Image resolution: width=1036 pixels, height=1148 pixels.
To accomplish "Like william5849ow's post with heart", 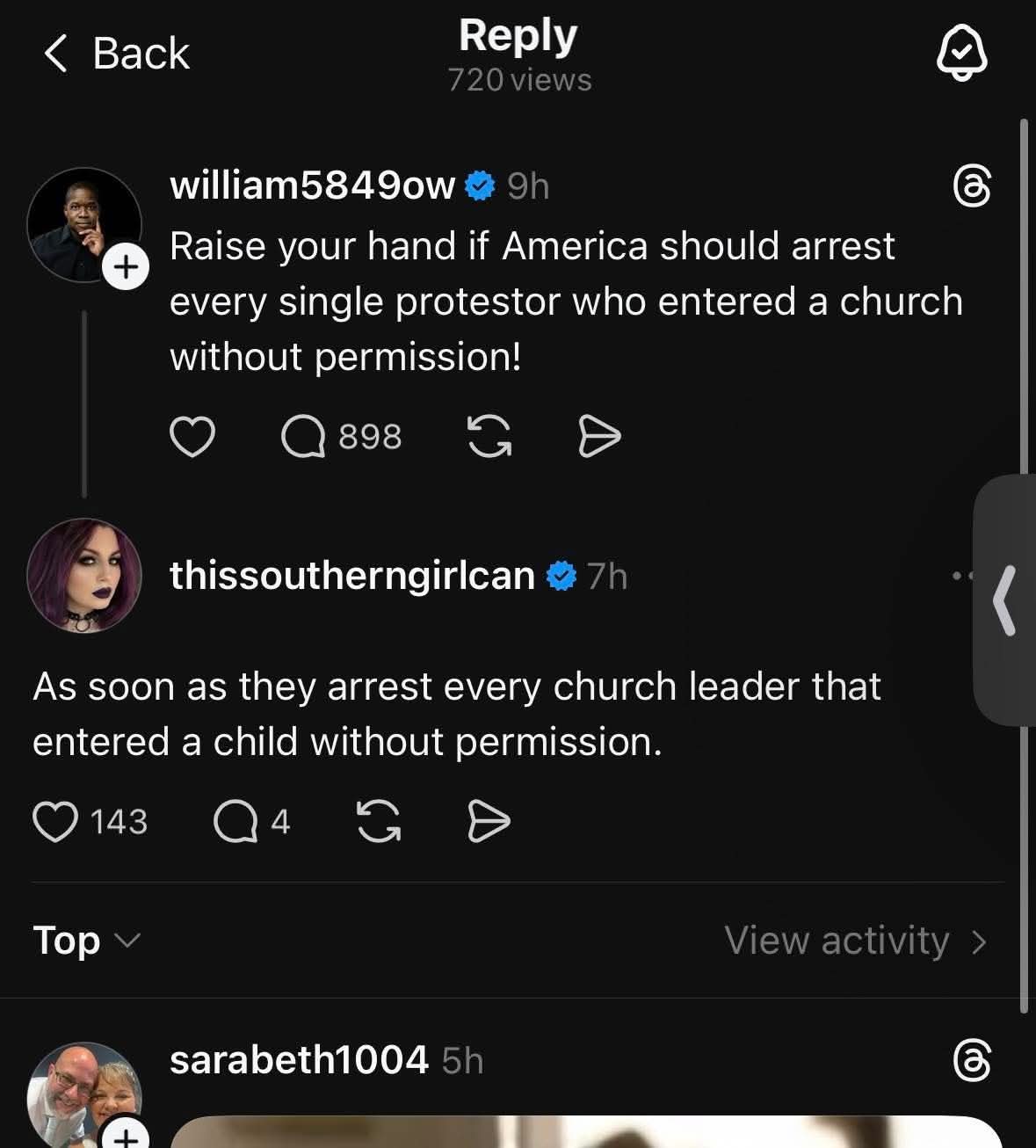I will (192, 437).
